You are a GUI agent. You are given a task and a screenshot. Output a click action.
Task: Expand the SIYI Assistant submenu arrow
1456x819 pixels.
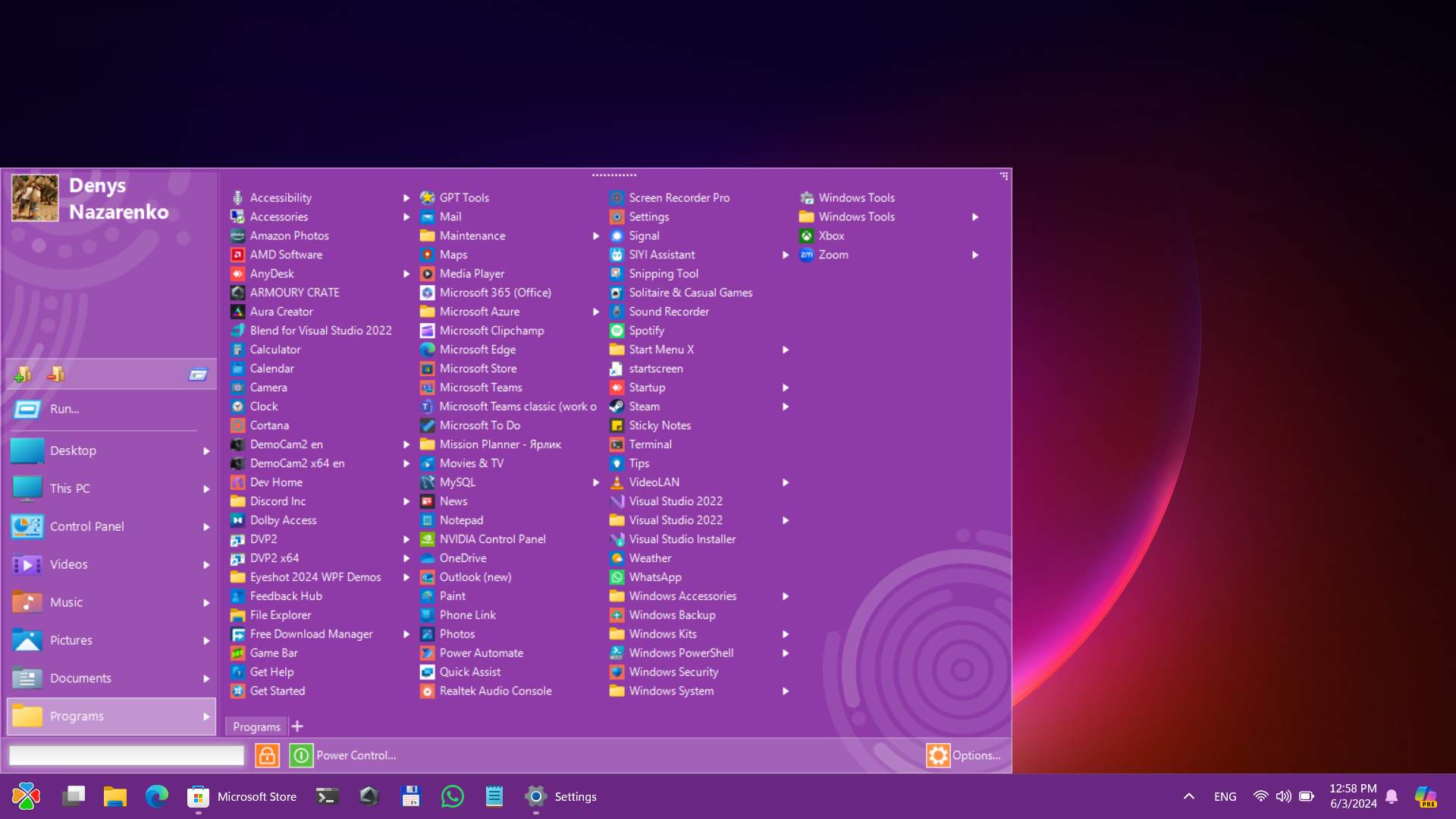[786, 255]
